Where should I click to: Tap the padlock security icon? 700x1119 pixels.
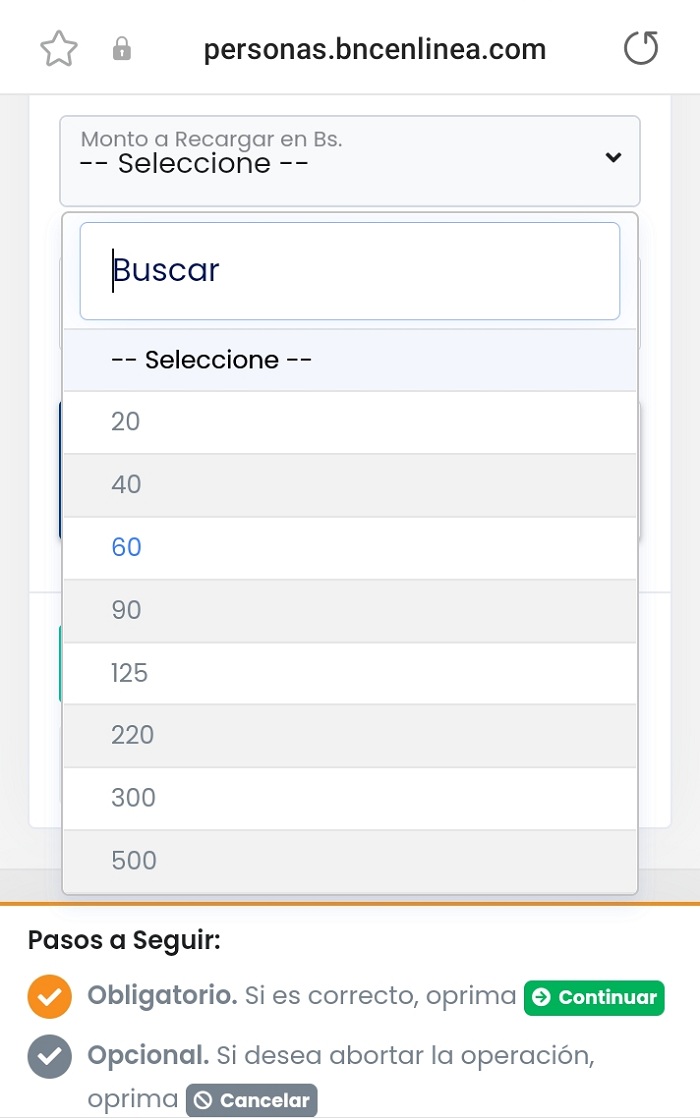(122, 49)
